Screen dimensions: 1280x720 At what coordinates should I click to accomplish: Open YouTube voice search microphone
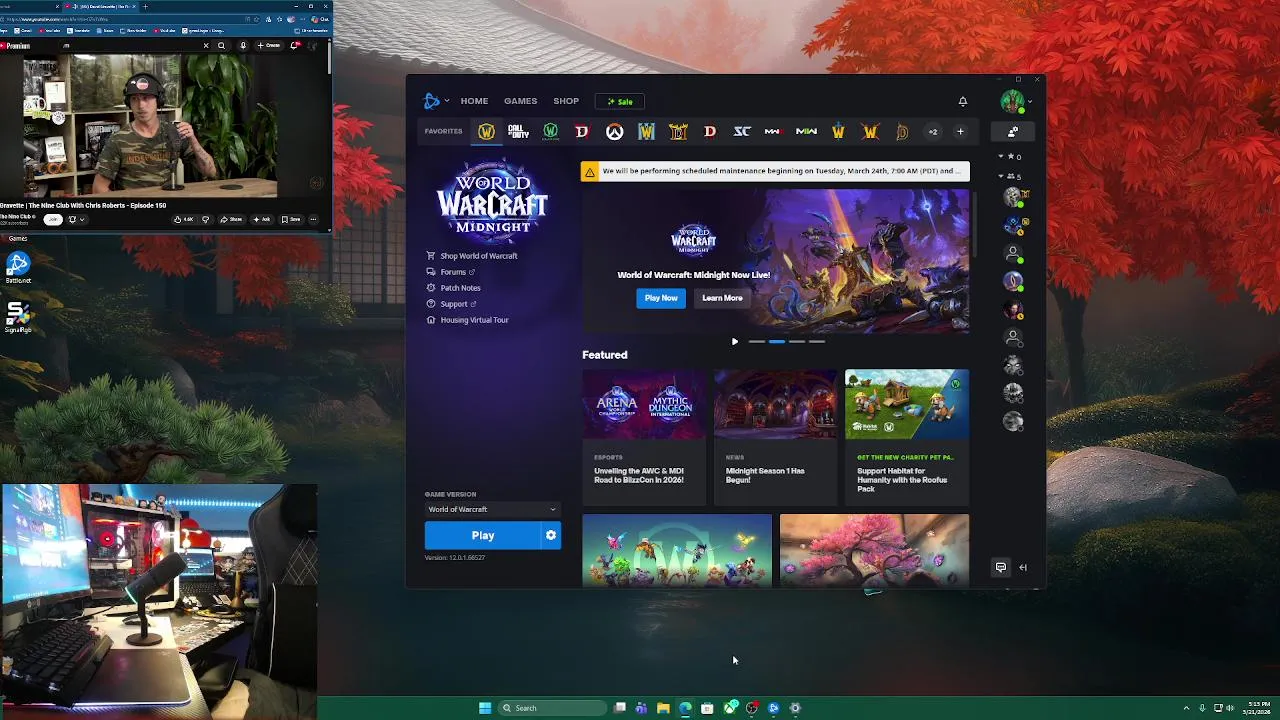(243, 45)
